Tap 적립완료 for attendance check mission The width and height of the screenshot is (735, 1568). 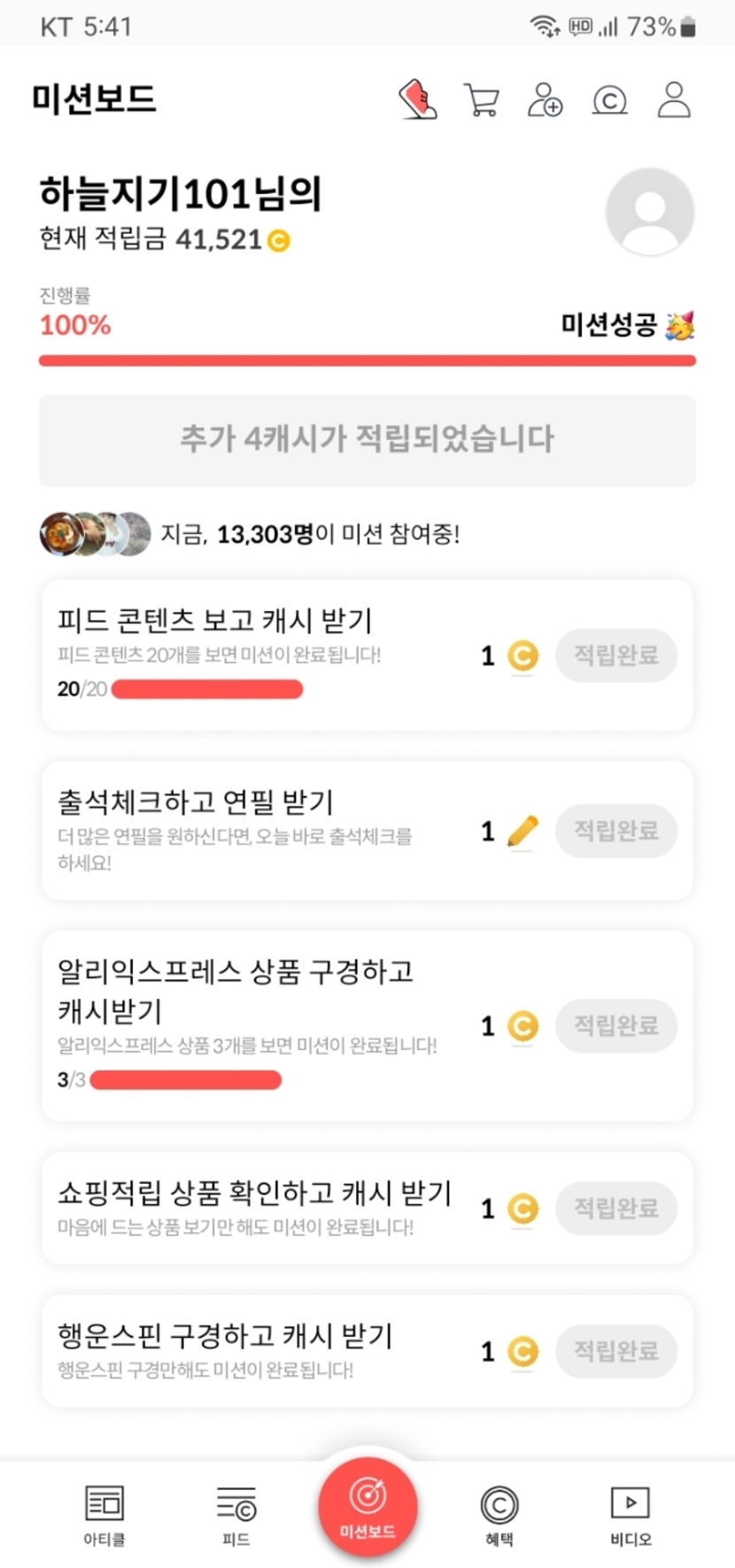point(616,830)
